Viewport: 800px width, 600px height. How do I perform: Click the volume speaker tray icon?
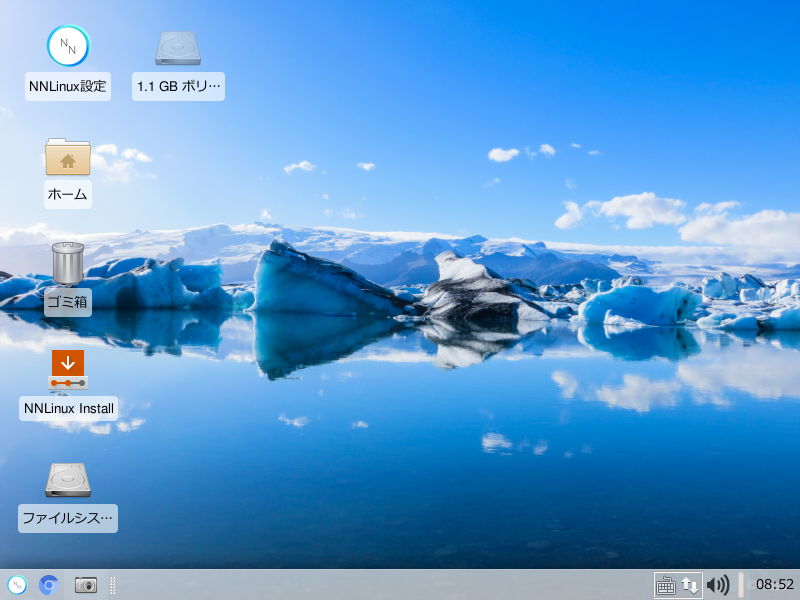718,585
